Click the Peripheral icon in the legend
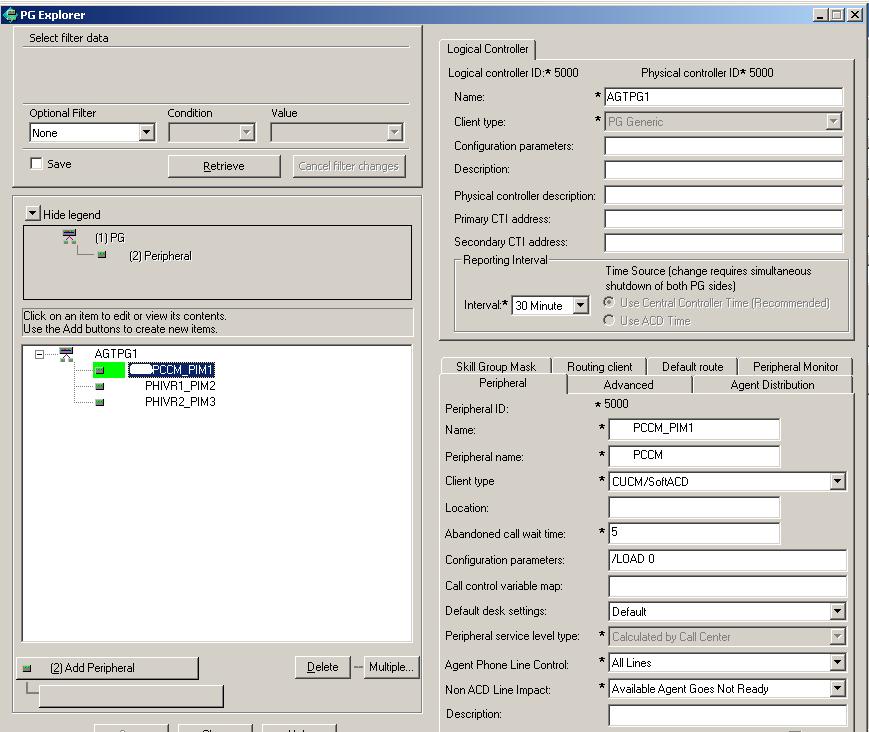 click(102, 255)
